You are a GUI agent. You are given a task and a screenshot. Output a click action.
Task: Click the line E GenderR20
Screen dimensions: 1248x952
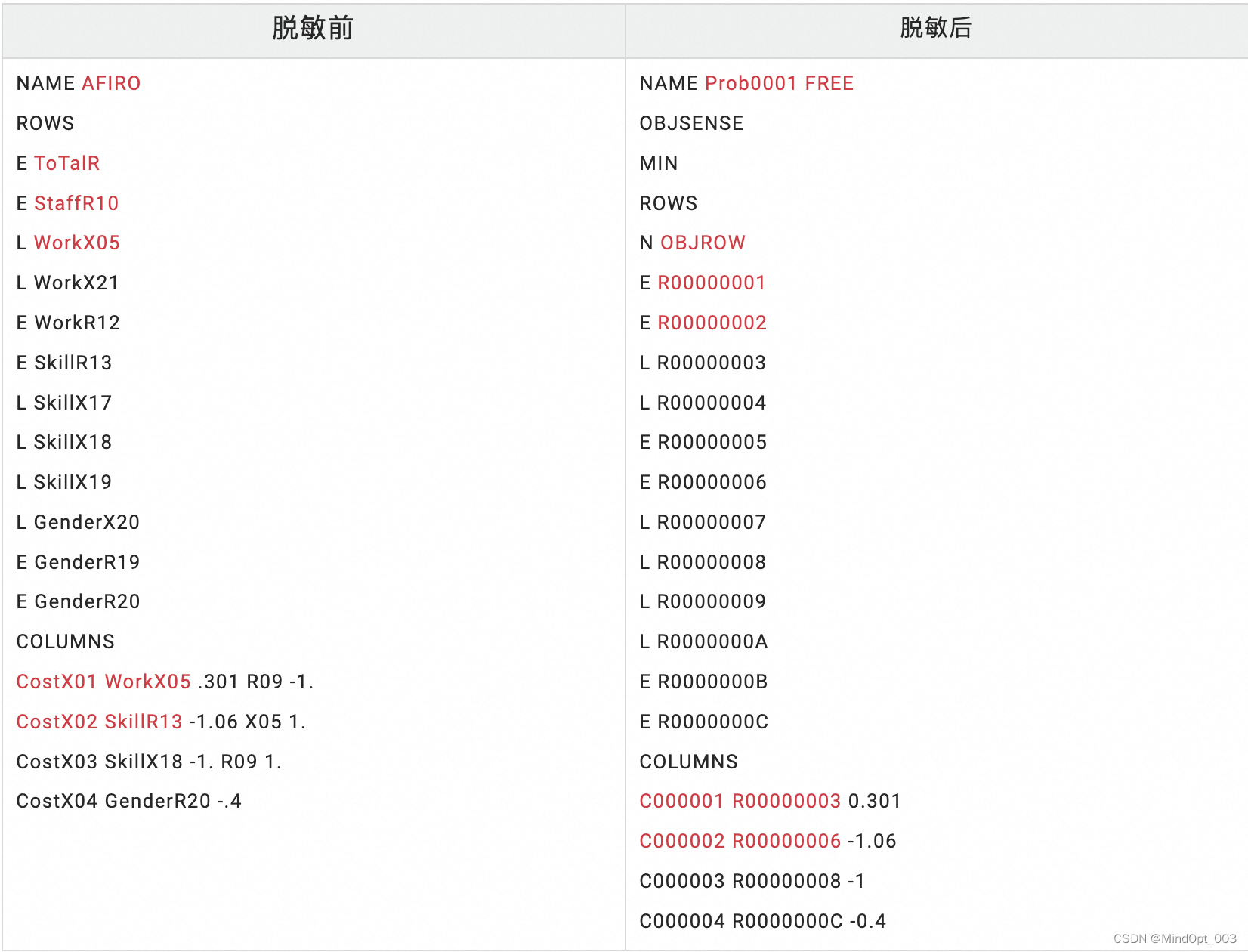78,601
